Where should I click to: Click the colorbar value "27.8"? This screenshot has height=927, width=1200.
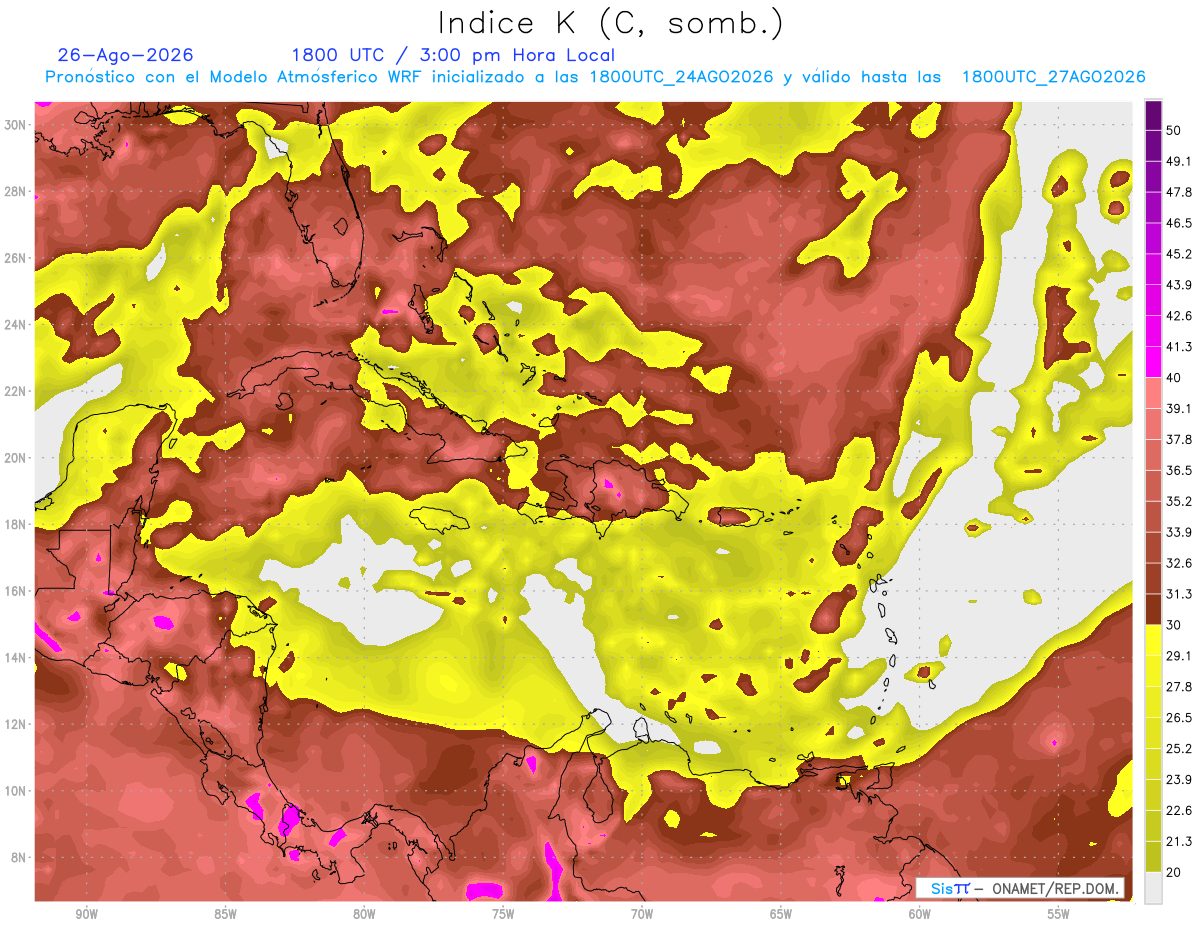1179,687
